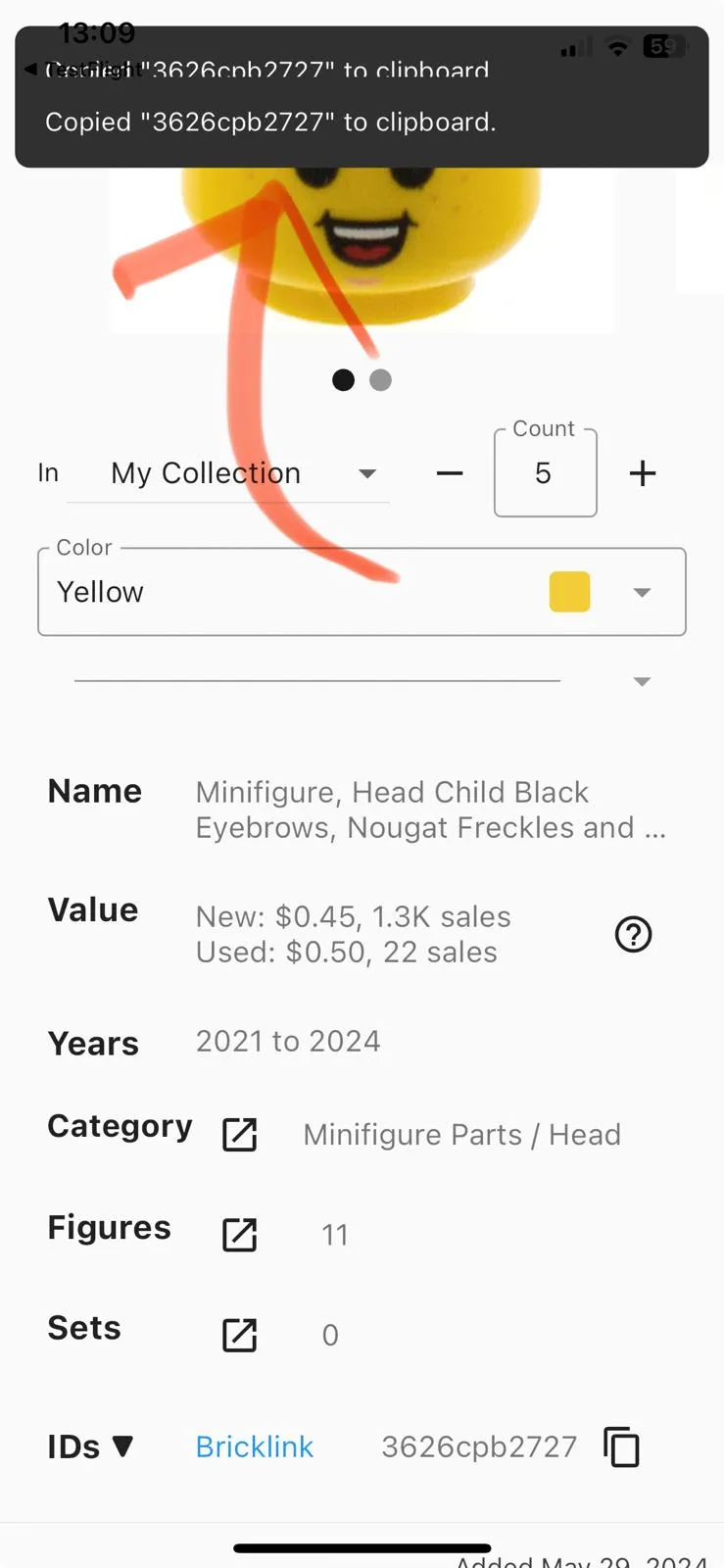Decrease count with minus icon
Image resolution: width=724 pixels, height=1568 pixels.
(x=450, y=473)
